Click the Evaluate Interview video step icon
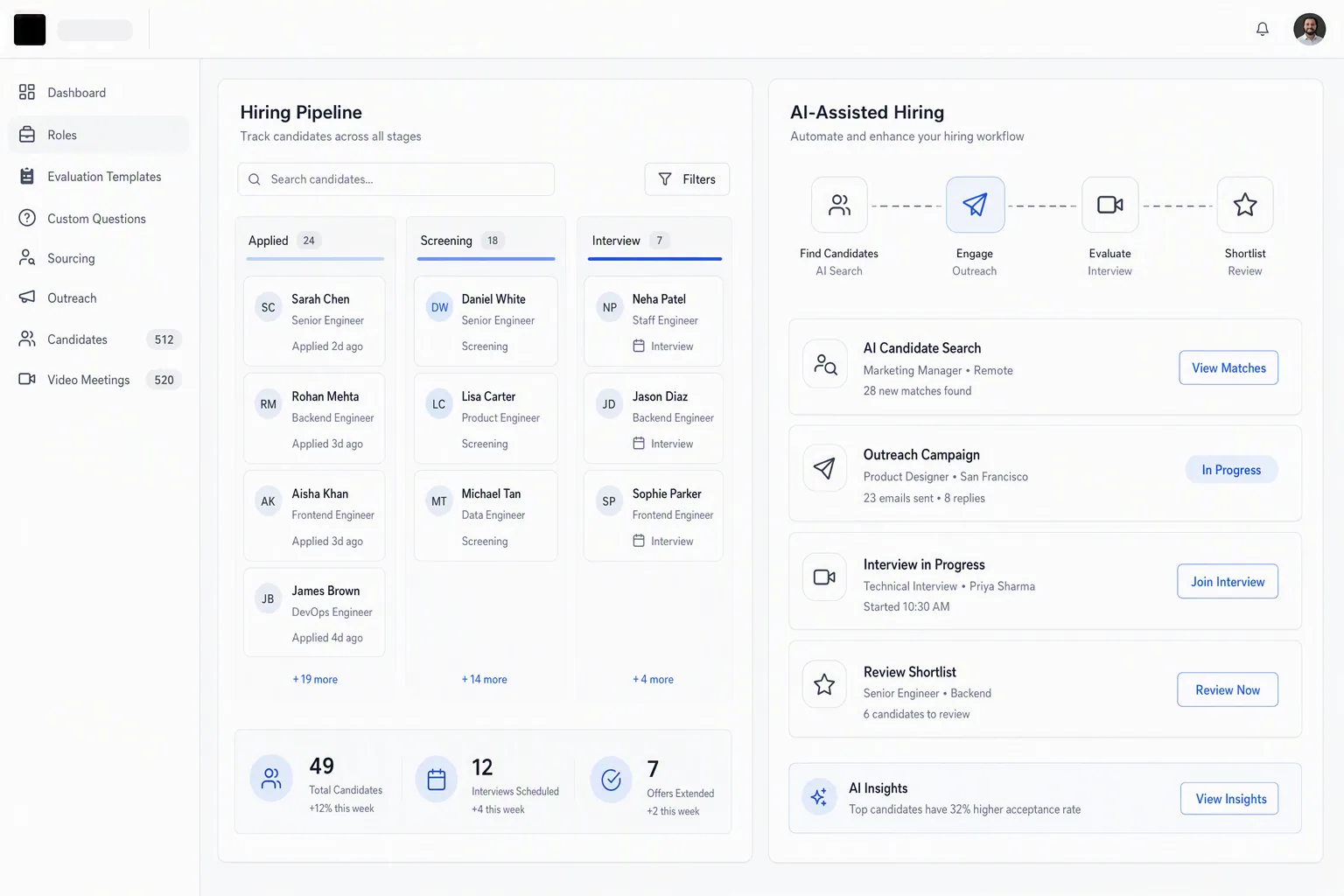 1110,205
